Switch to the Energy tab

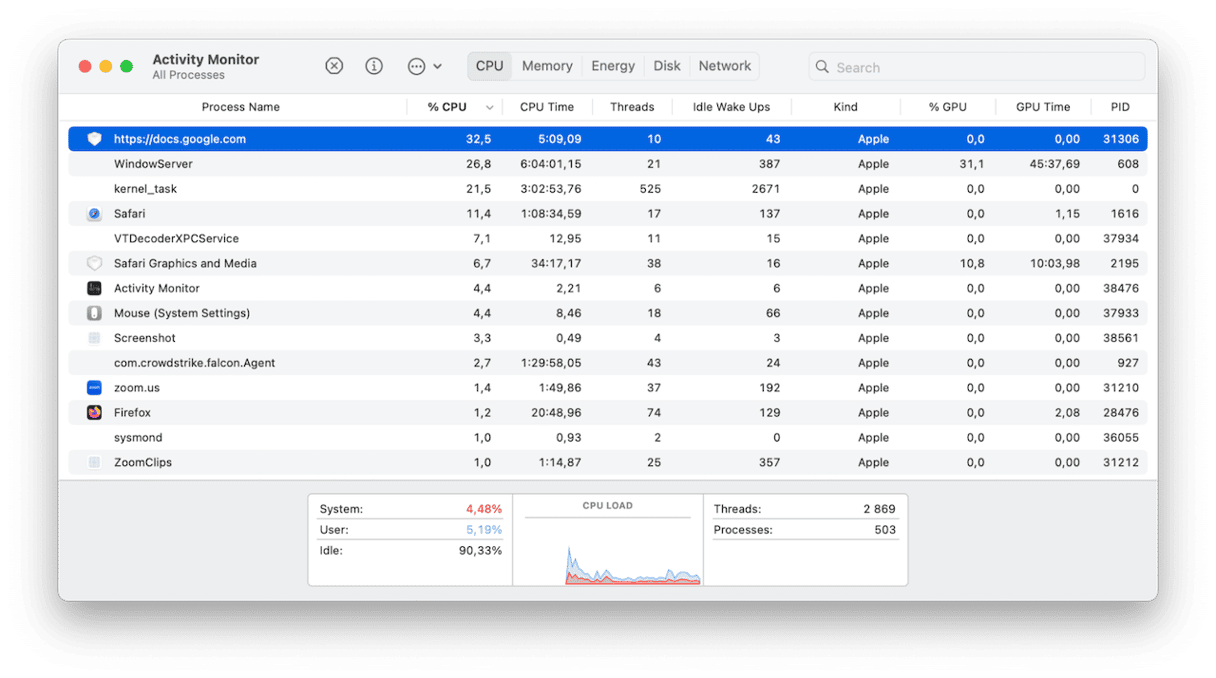click(x=613, y=66)
